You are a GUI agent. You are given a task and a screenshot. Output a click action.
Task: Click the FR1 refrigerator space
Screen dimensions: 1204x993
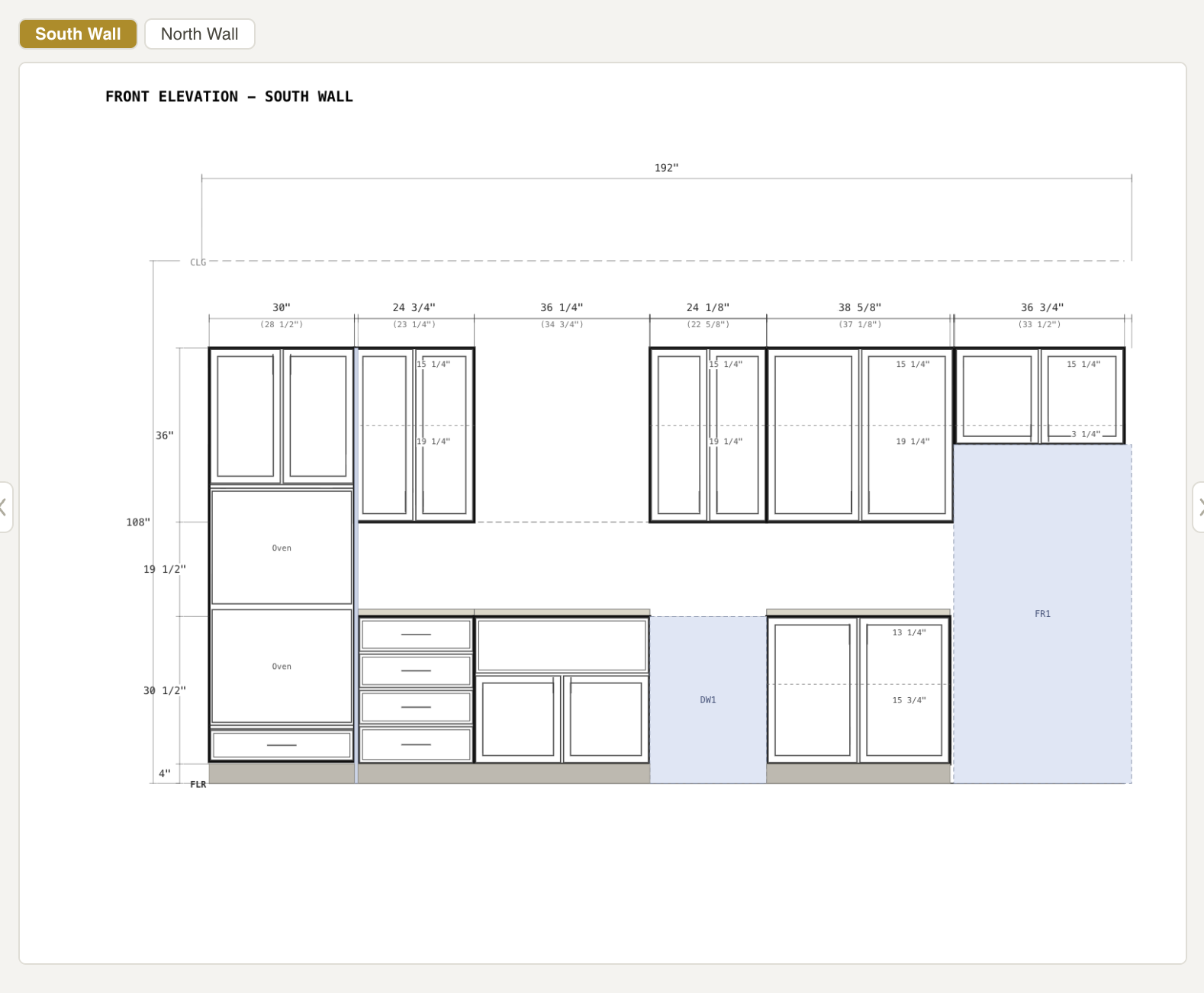1042,613
